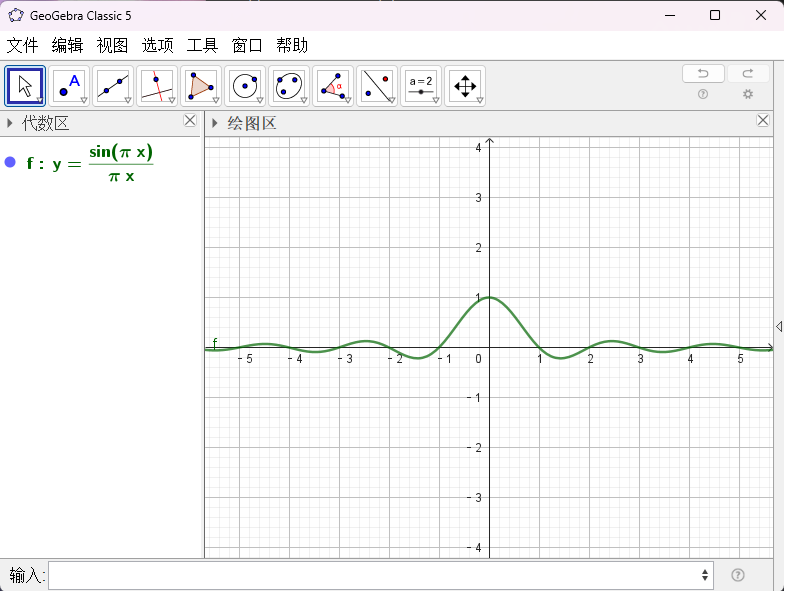Select the Point tool
The height and width of the screenshot is (591, 786).
coord(69,86)
